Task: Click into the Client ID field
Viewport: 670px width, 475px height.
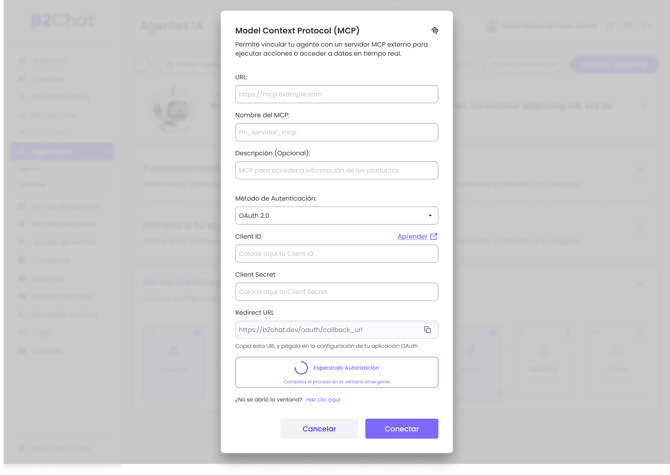Action: (x=336, y=254)
